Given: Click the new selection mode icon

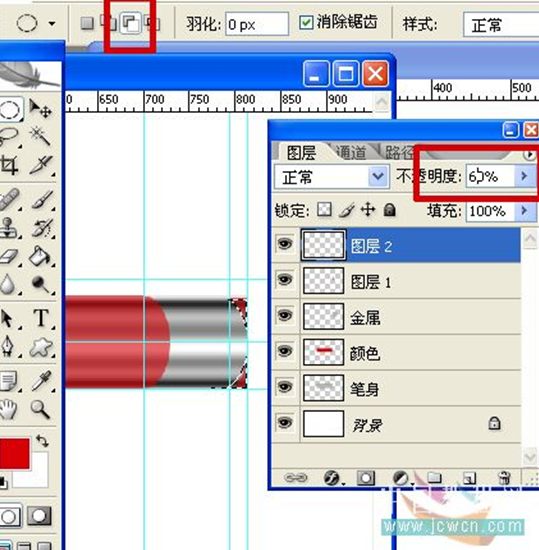Looking at the screenshot, I should (87, 24).
